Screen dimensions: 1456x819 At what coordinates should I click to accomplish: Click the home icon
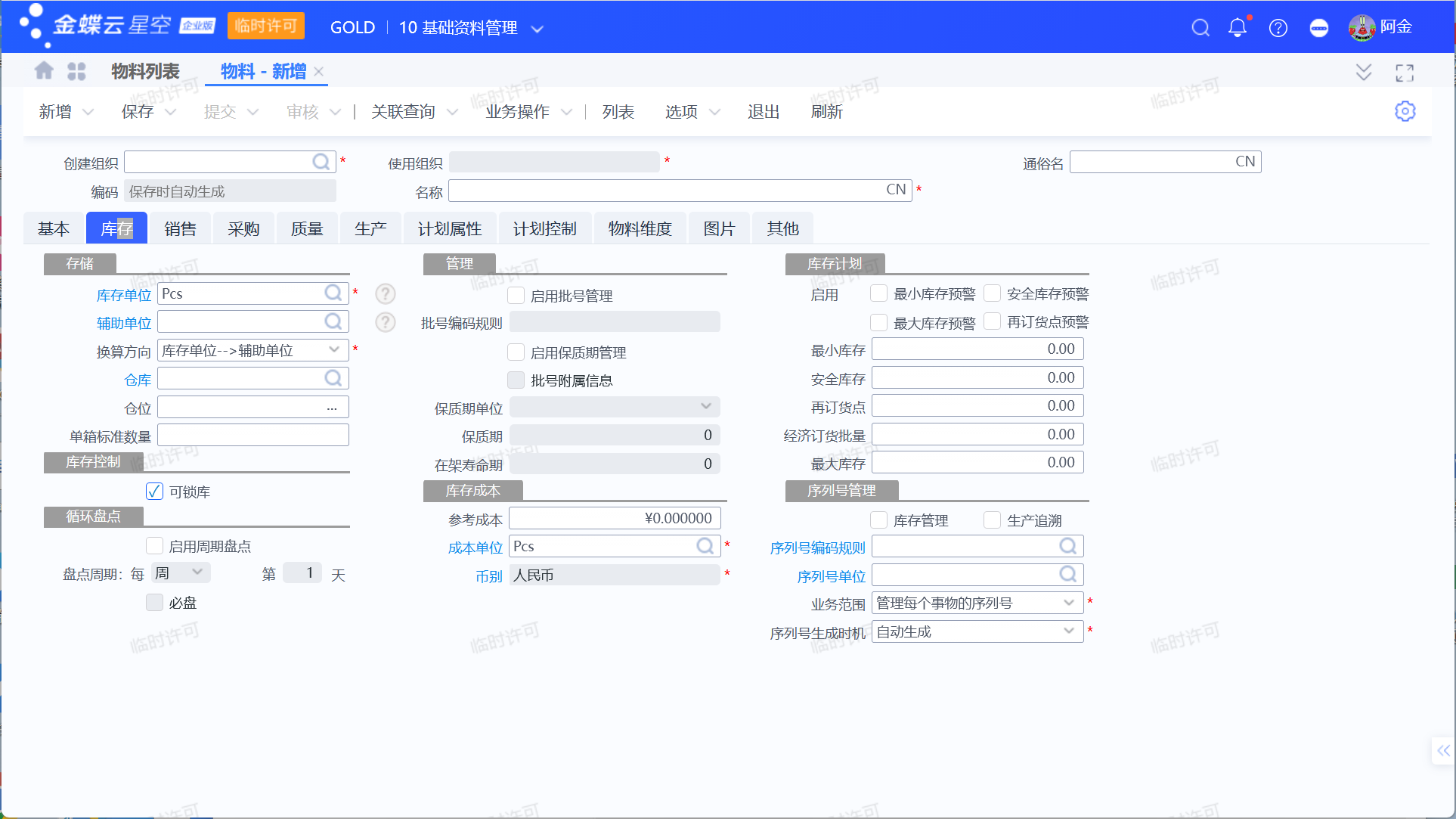(x=44, y=71)
